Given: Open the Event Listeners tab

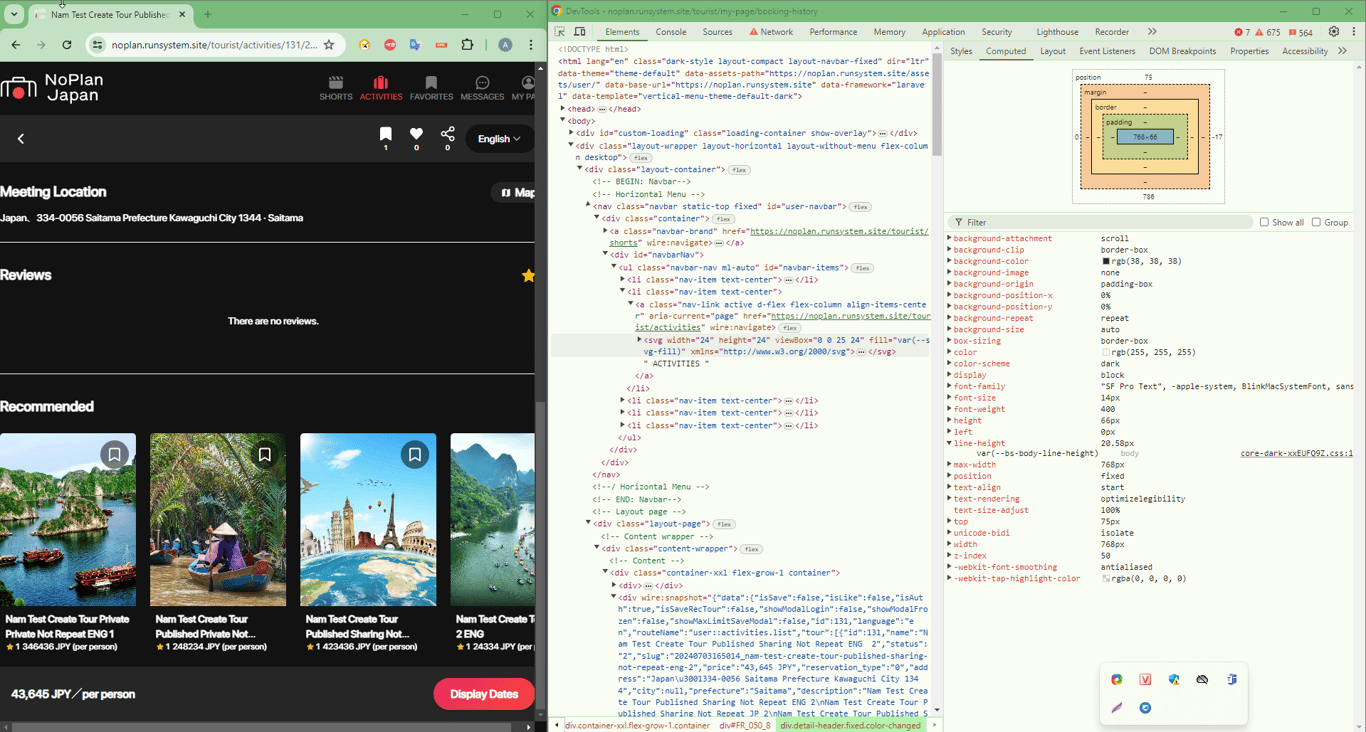Looking at the screenshot, I should 1106,51.
